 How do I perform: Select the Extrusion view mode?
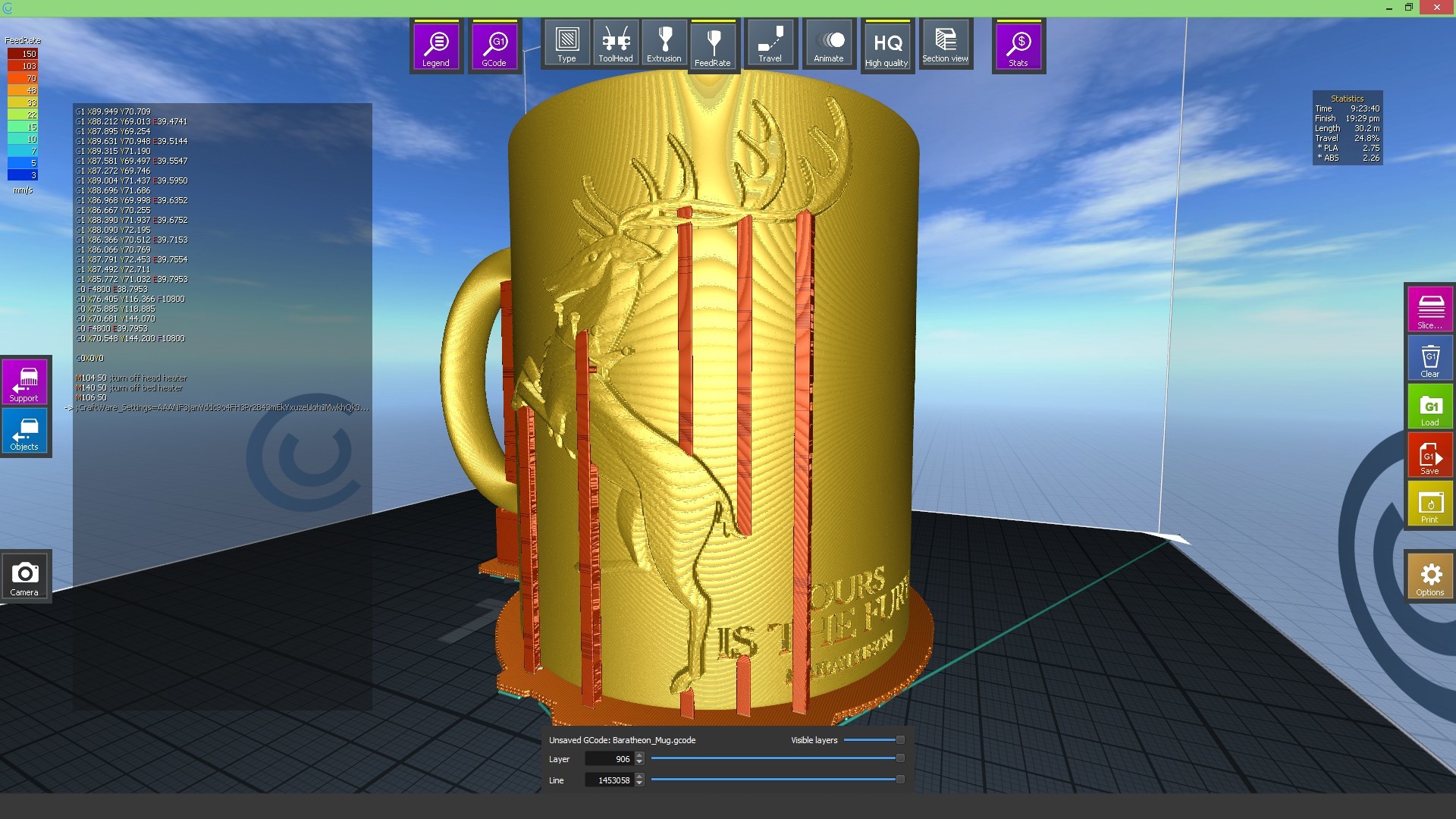tap(664, 44)
